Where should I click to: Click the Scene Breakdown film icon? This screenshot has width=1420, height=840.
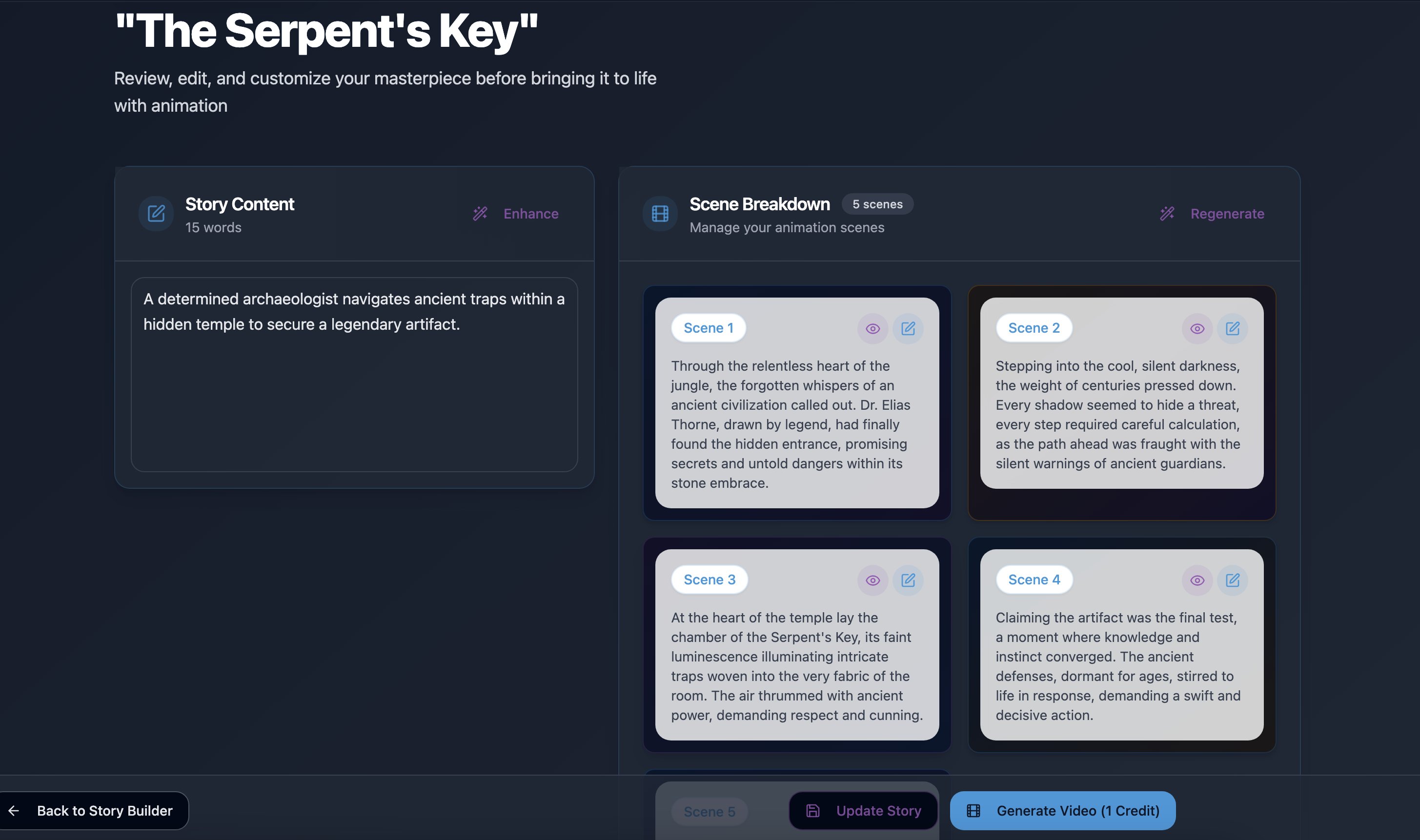pyautogui.click(x=660, y=213)
